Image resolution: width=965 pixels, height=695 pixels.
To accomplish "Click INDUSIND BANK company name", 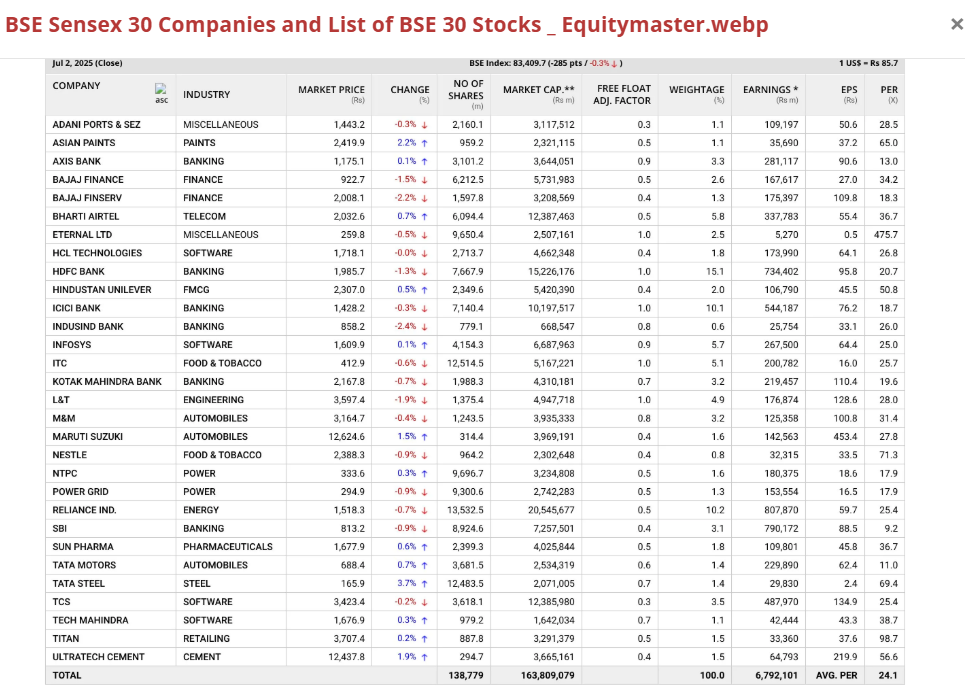I will tap(88, 327).
